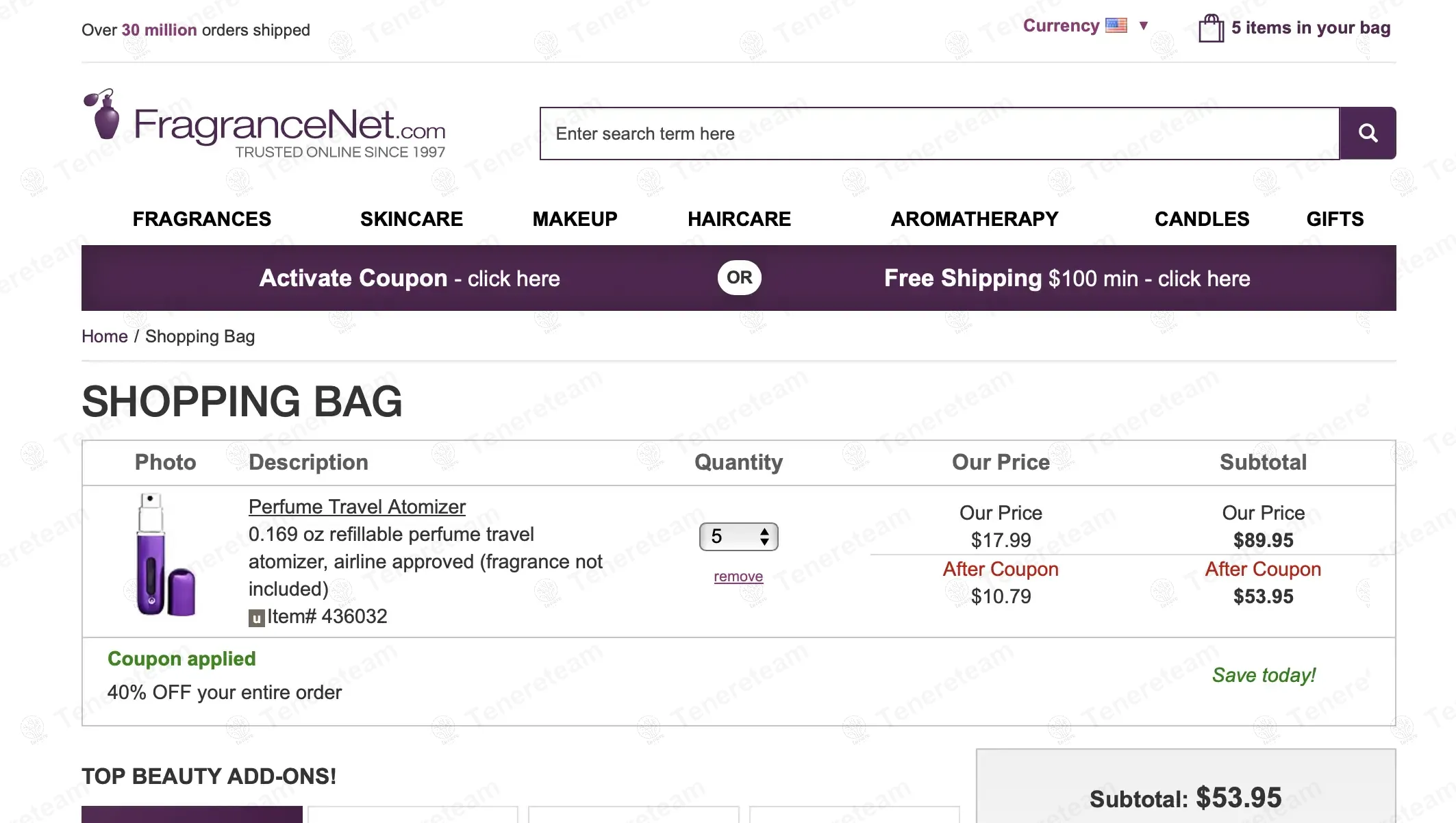
Task: Open the FRAGRANCES menu
Action: 201,218
